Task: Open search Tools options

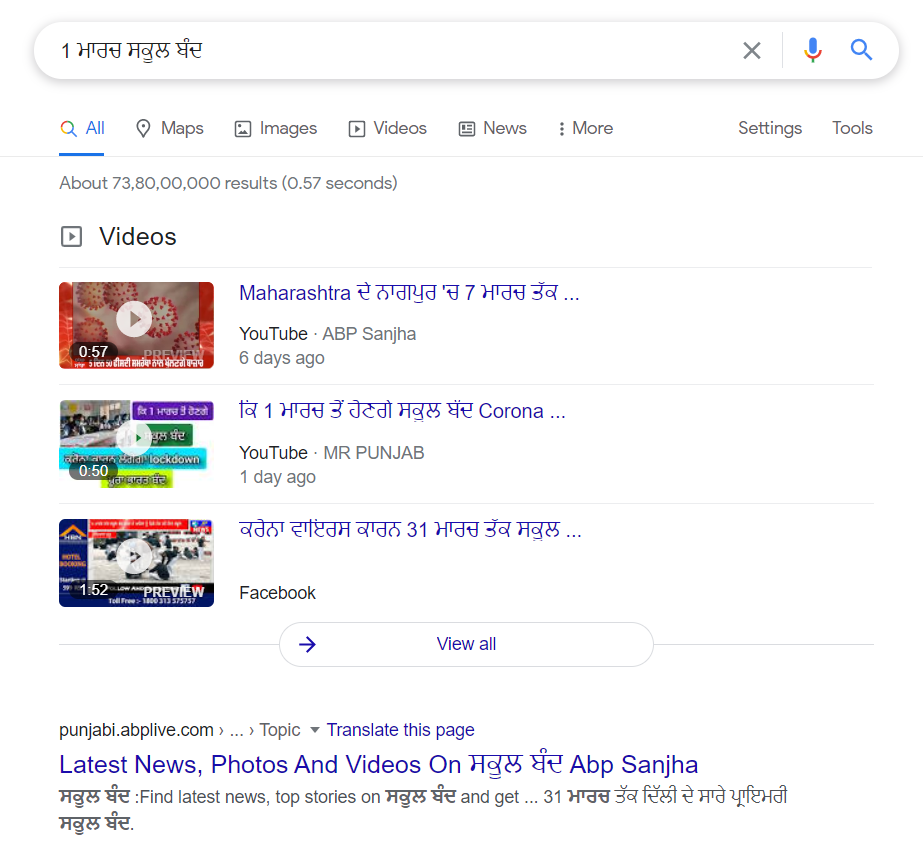Action: click(852, 128)
